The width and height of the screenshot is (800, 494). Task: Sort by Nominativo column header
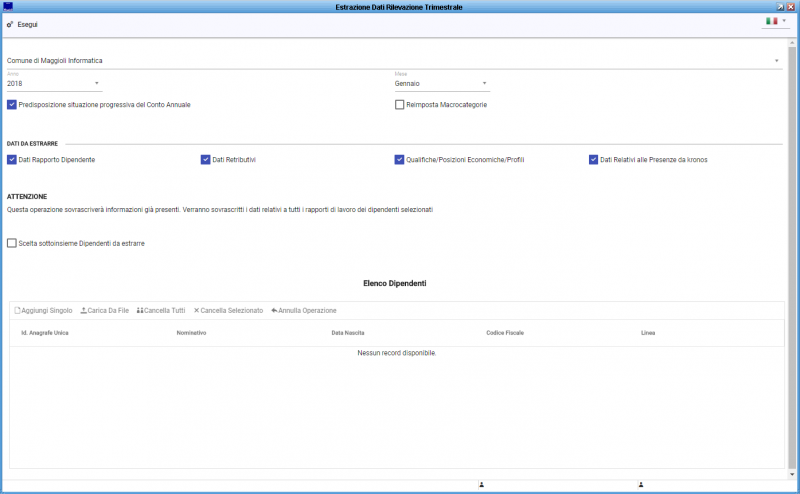(191, 333)
